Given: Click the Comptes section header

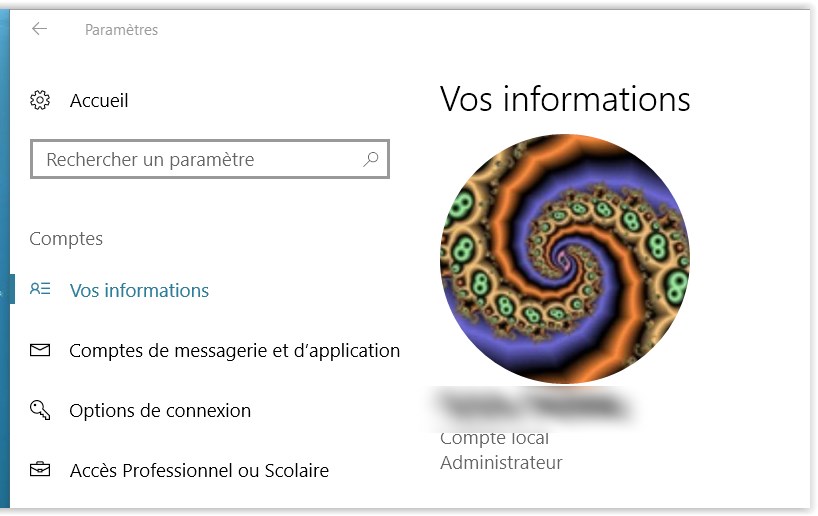Looking at the screenshot, I should [x=66, y=238].
